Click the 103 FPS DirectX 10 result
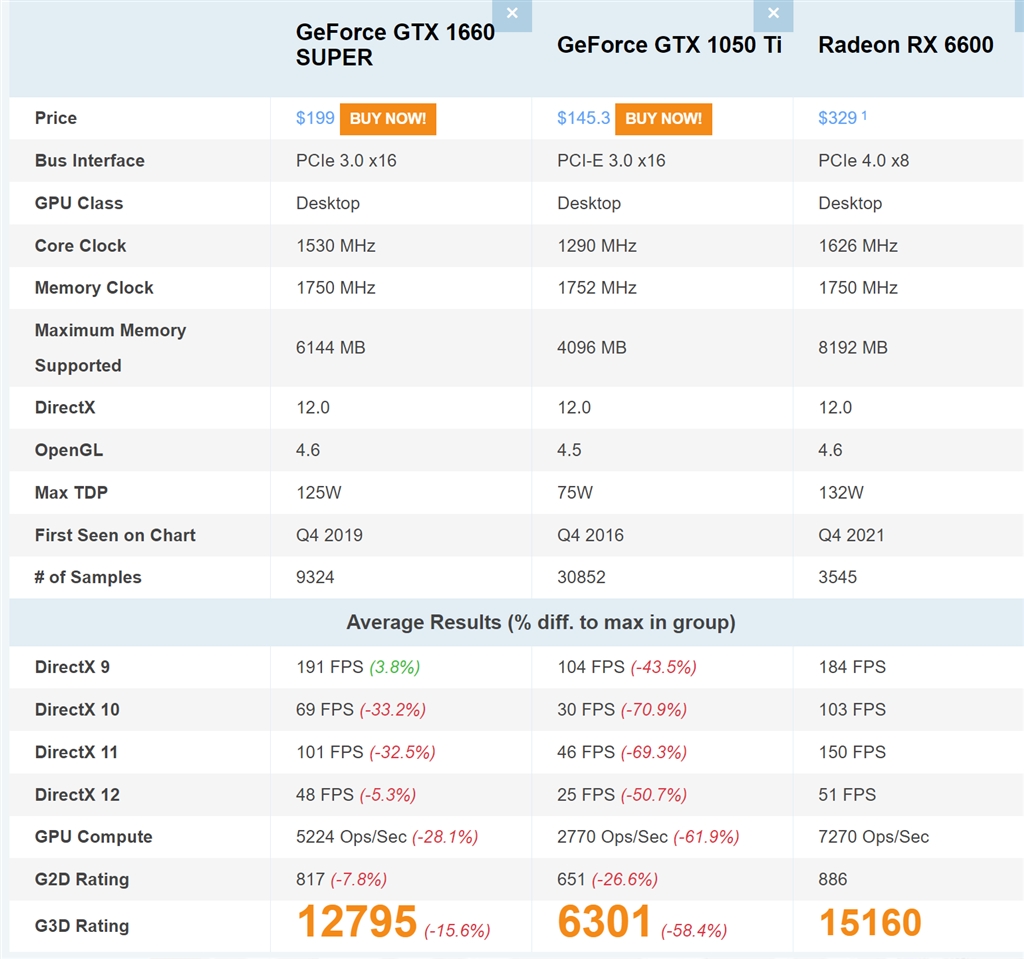This screenshot has width=1024, height=959. pyautogui.click(x=852, y=709)
